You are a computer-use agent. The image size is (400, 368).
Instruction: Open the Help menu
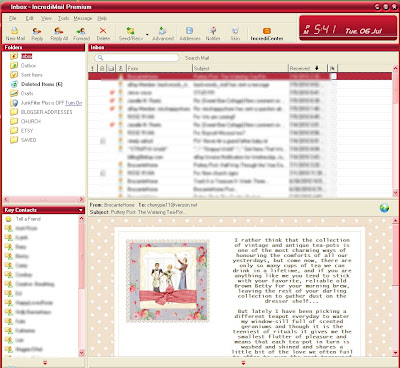(x=102, y=18)
